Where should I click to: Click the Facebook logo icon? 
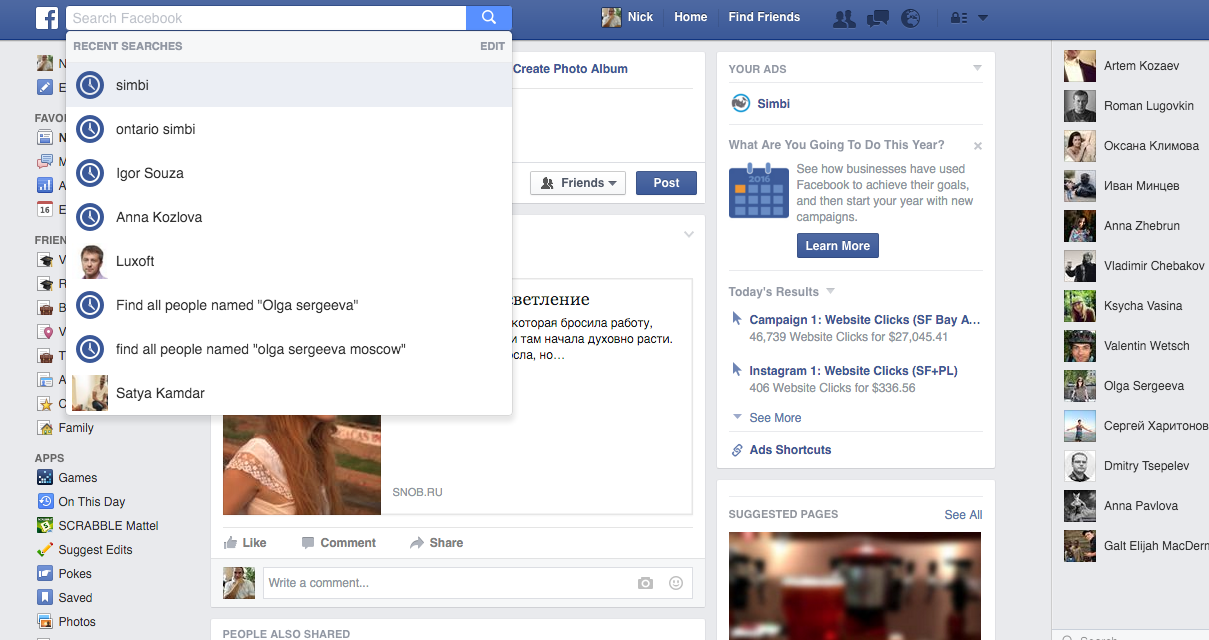tap(47, 18)
